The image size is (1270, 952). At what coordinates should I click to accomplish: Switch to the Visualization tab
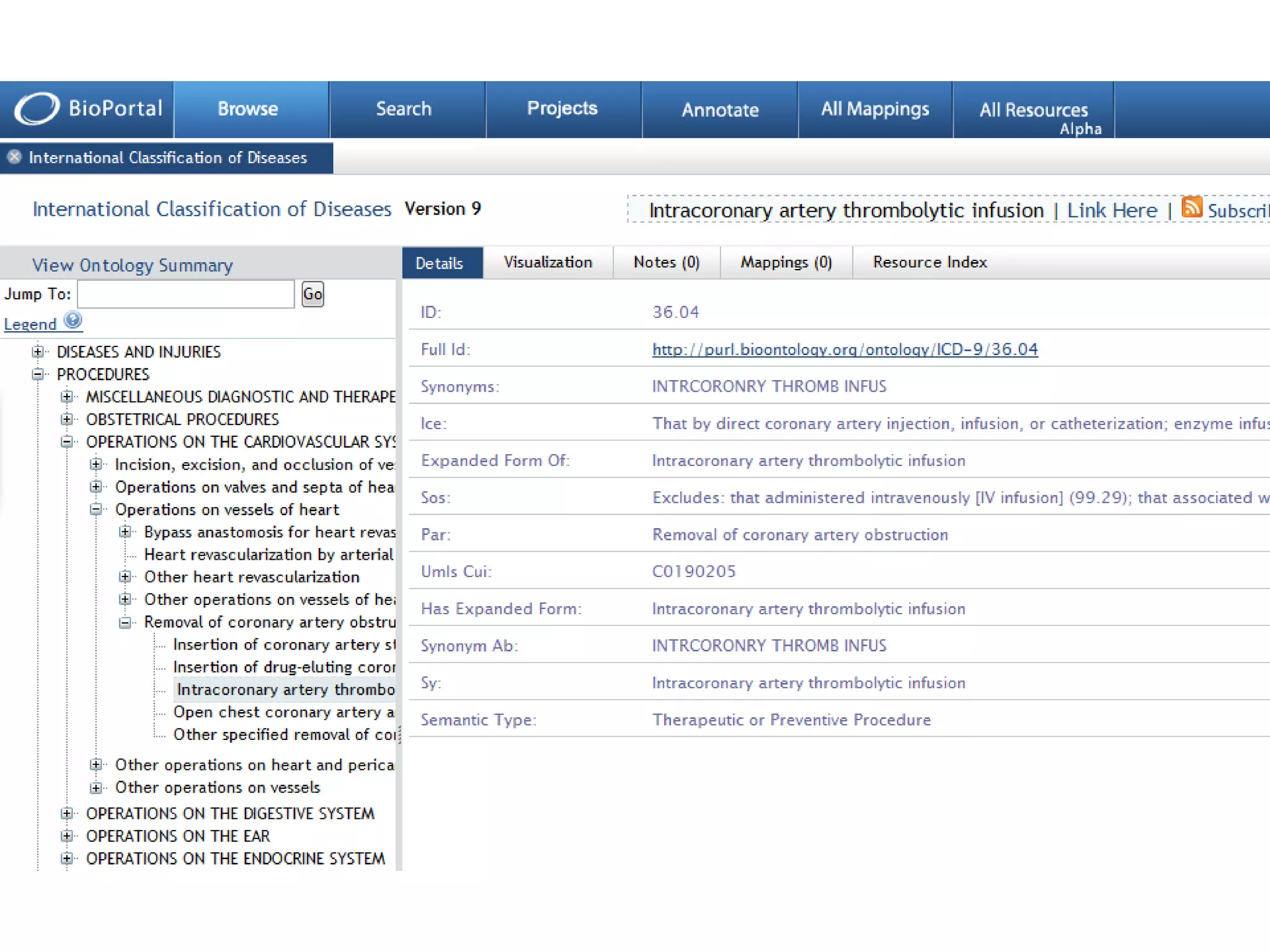pyautogui.click(x=548, y=263)
